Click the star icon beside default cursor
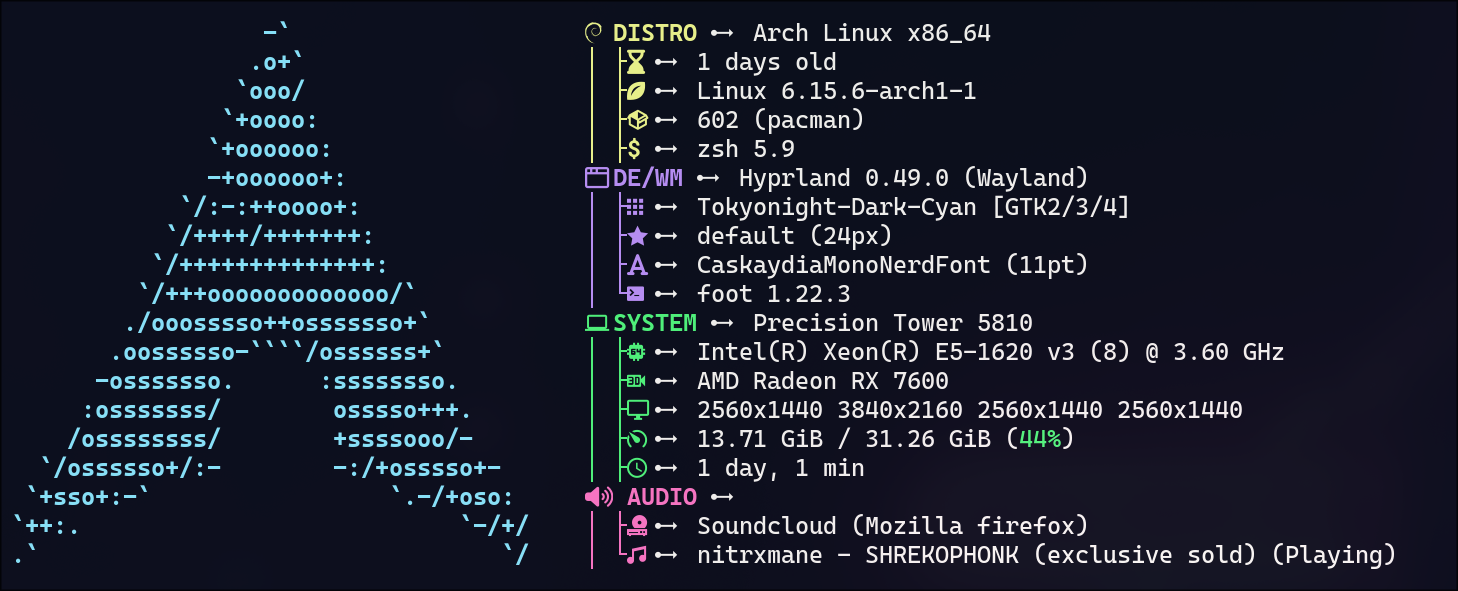Viewport: 1458px width, 591px height. (x=636, y=237)
